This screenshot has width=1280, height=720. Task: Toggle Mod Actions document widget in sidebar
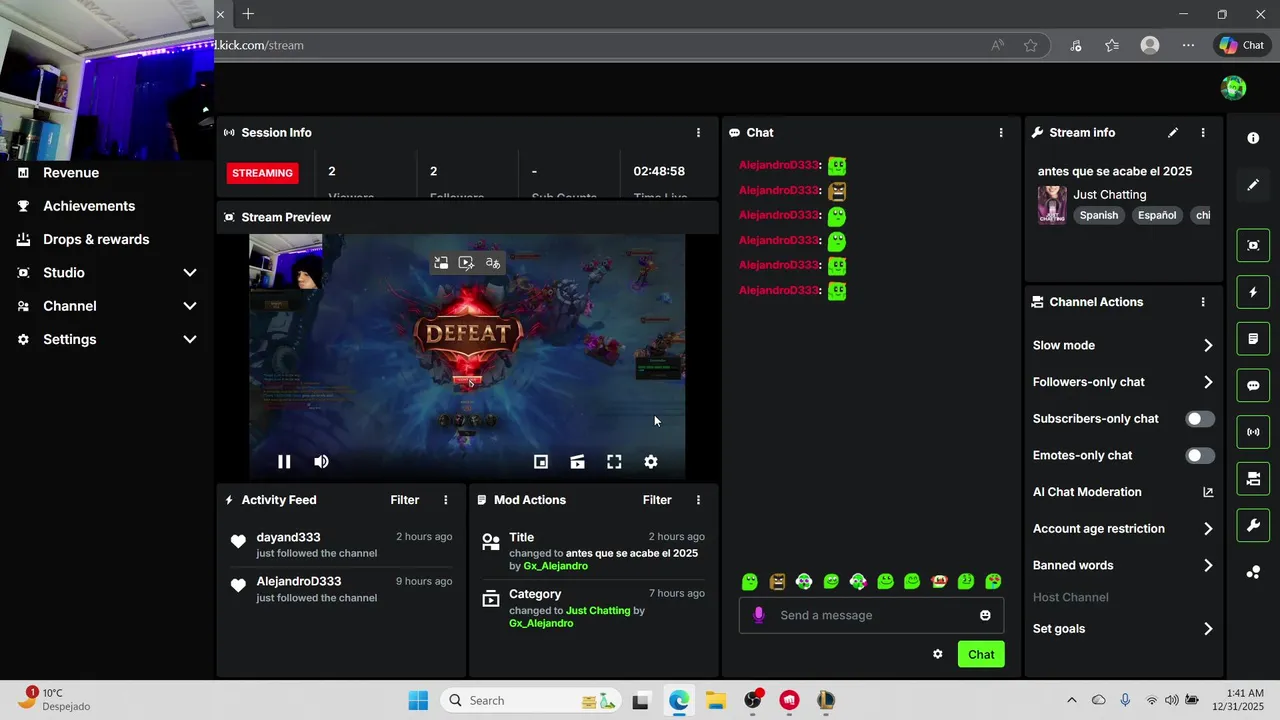pyautogui.click(x=1253, y=339)
